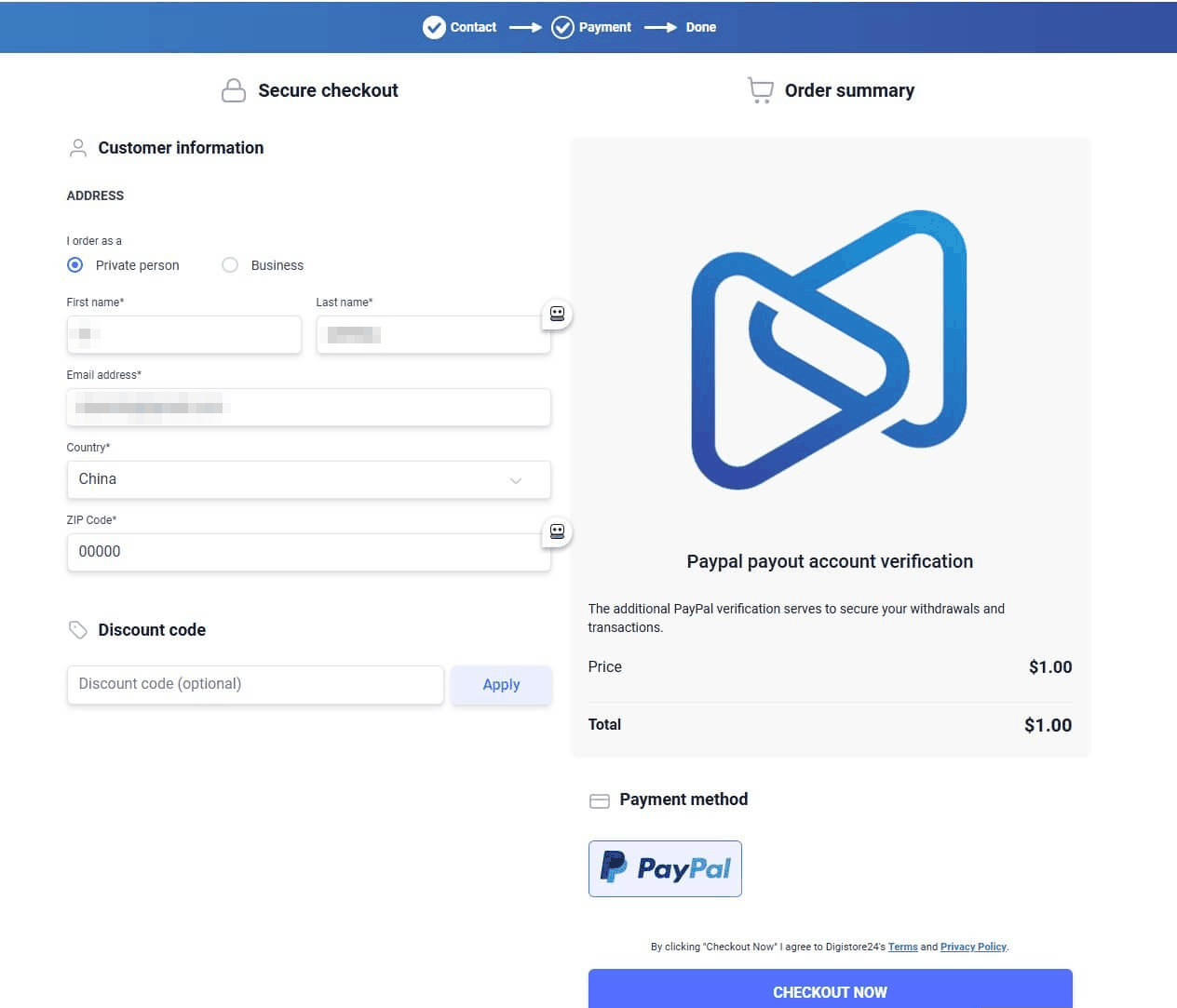
Task: Click the ZIP Code field with 00000
Action: coord(308,553)
